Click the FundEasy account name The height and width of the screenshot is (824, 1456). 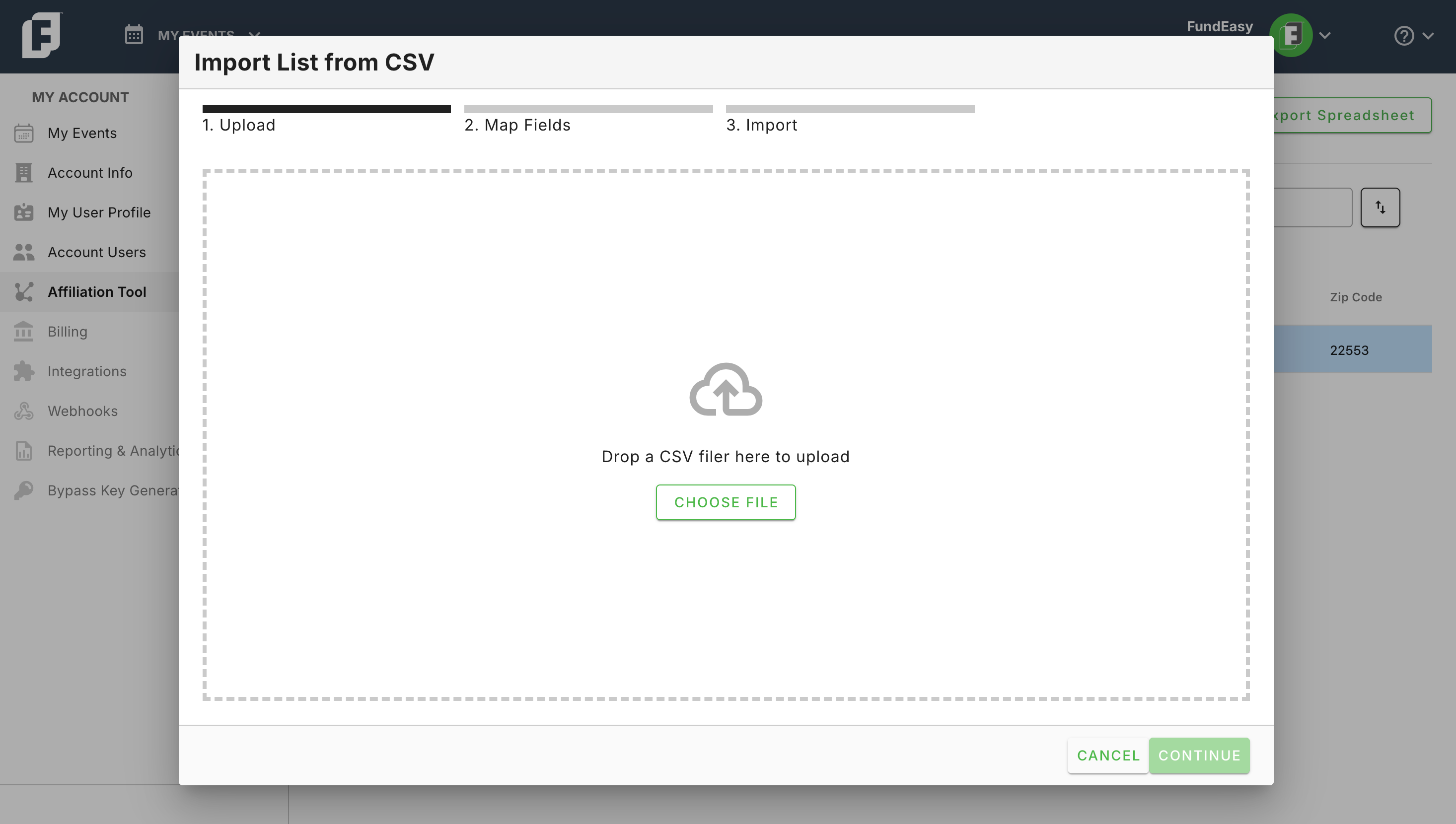coord(1220,27)
